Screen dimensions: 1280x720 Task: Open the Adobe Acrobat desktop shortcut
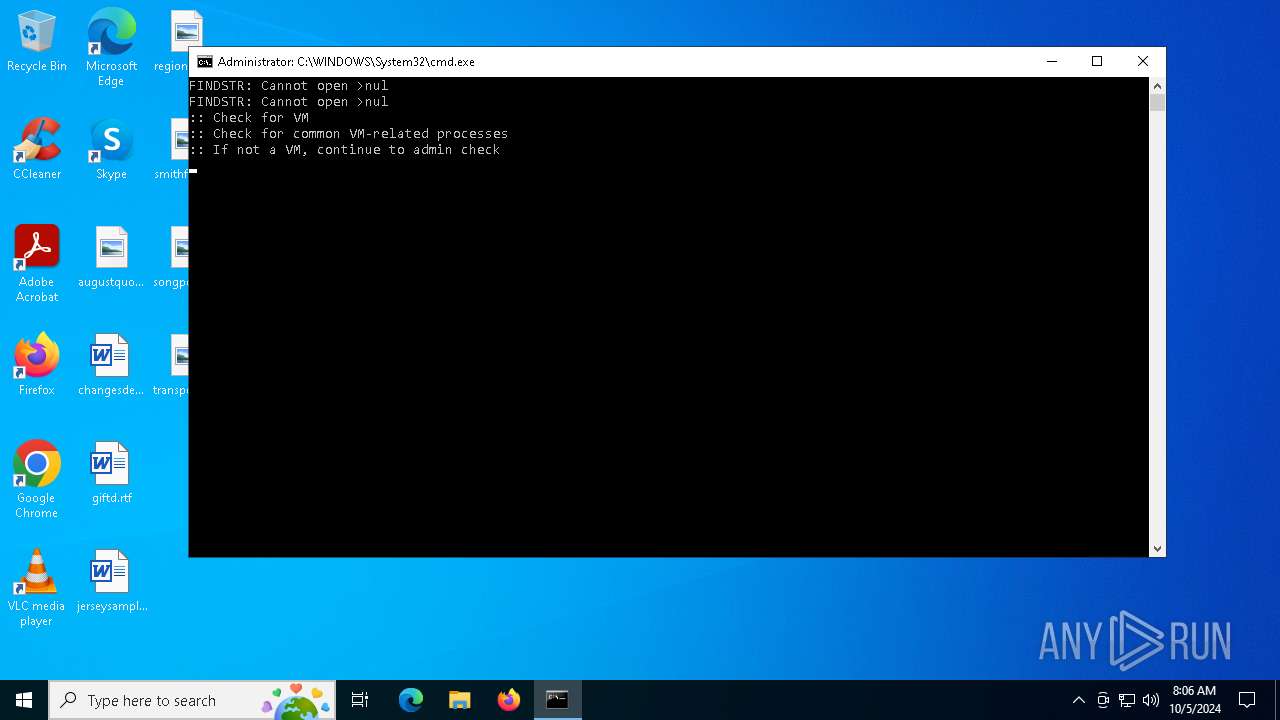[37, 264]
